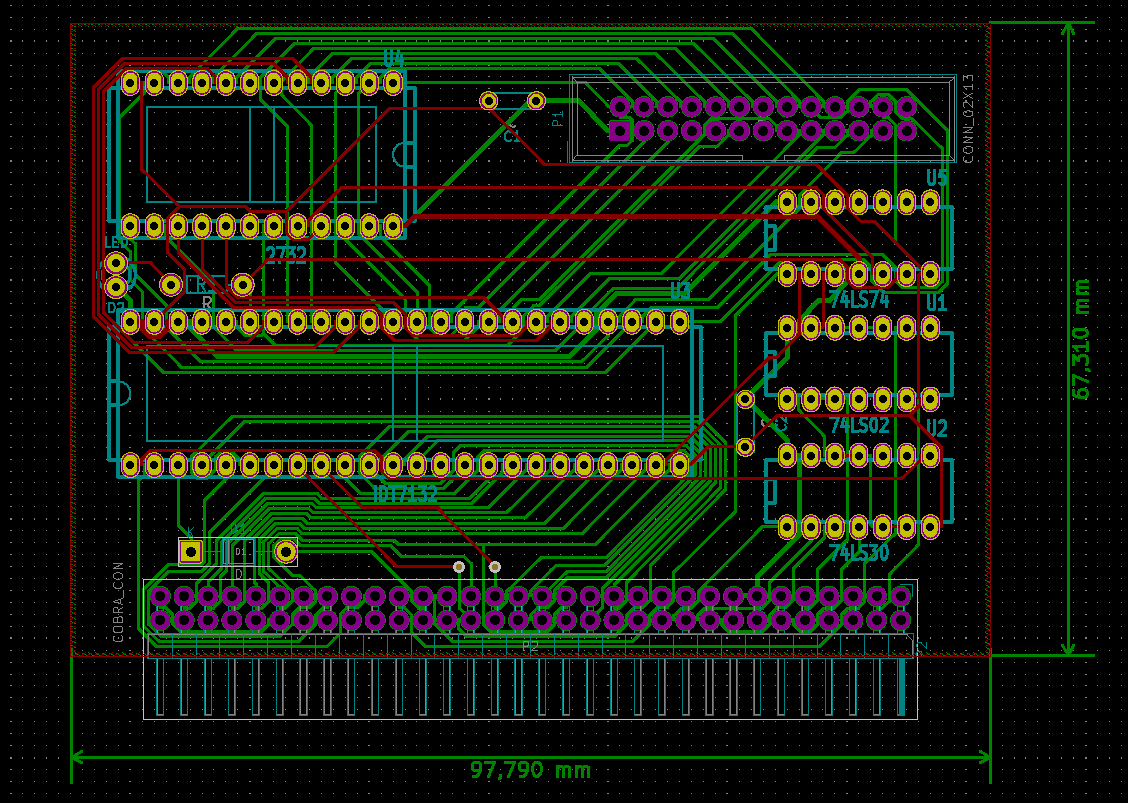
Task: Click the left pad of capacitor C1
Action: 489,101
